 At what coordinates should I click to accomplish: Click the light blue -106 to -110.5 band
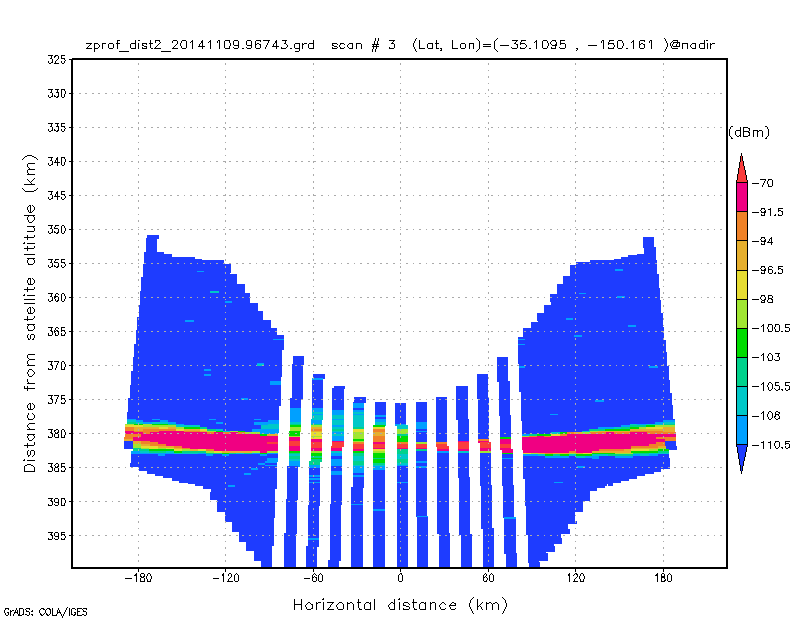click(x=741, y=430)
